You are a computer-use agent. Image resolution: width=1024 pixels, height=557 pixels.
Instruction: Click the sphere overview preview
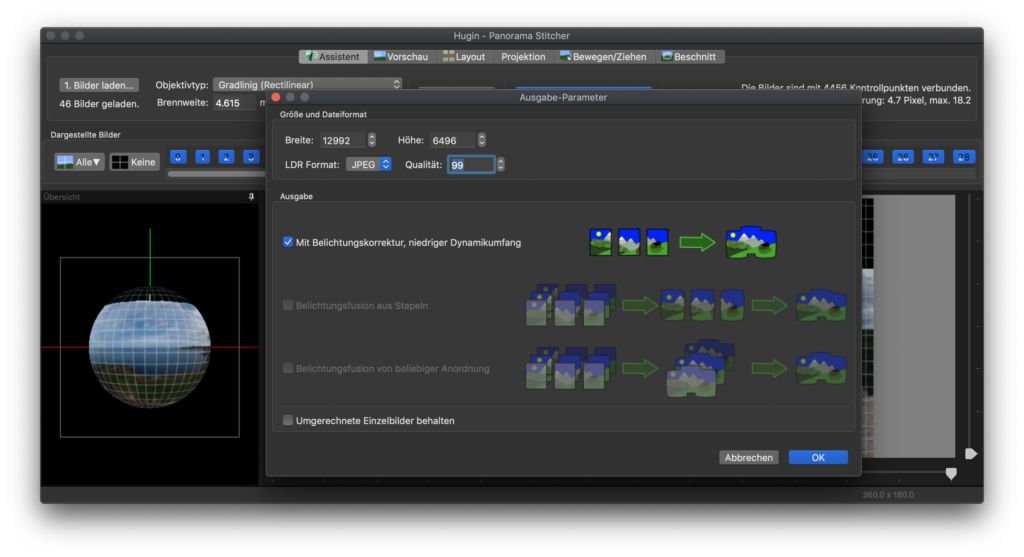pyautogui.click(x=150, y=347)
